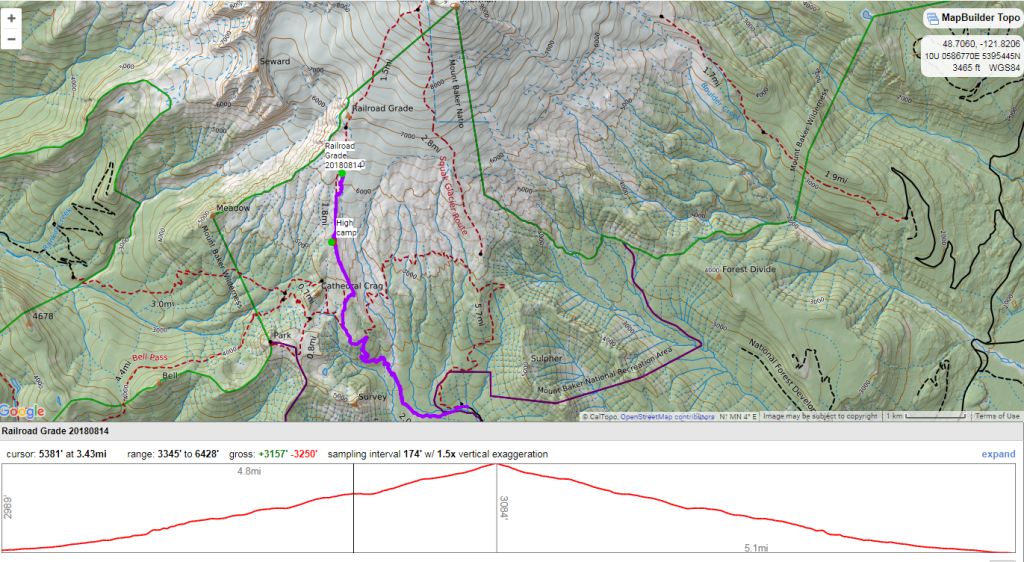Click the MapBuilder Topo layers icon
Viewport: 1024px width, 562px height.
(x=932, y=17)
